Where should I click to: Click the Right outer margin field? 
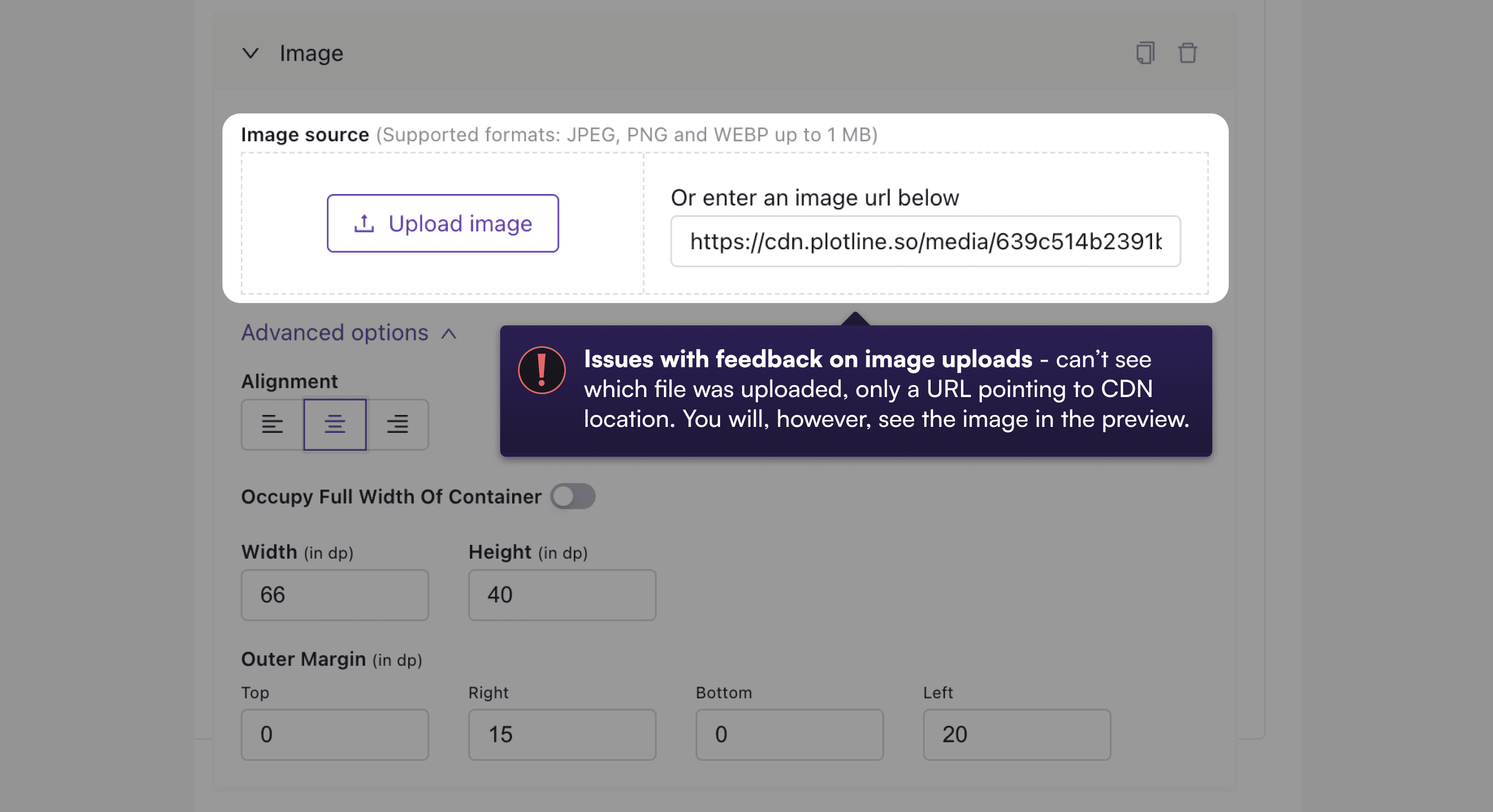coord(562,734)
